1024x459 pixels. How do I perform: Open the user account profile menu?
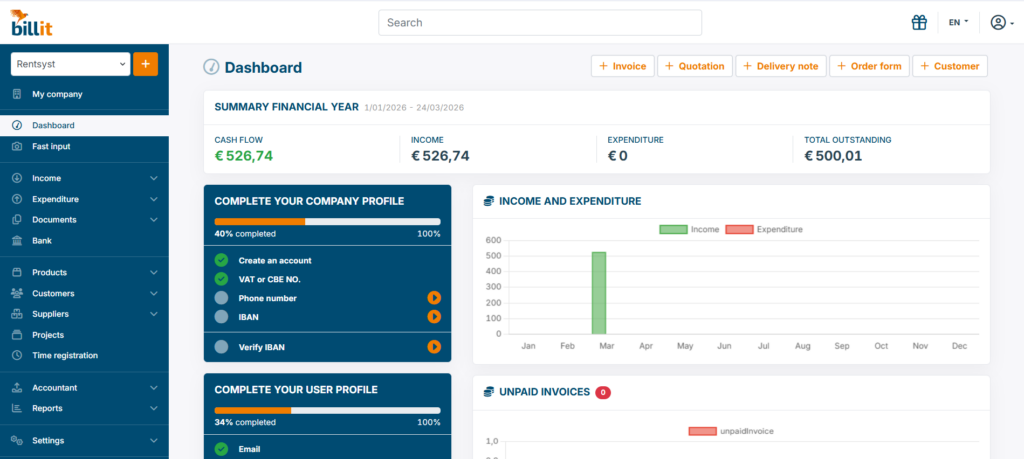1001,22
